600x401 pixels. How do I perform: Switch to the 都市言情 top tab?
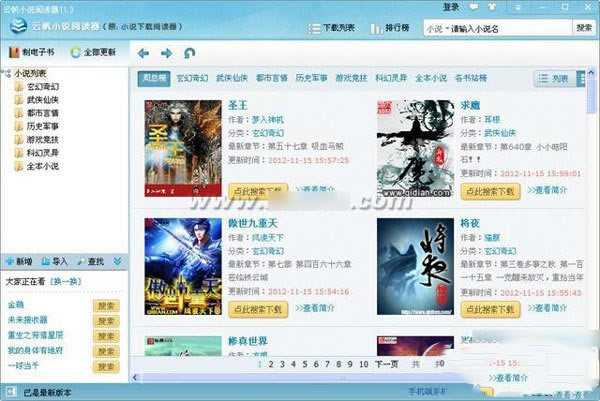(x=272, y=78)
